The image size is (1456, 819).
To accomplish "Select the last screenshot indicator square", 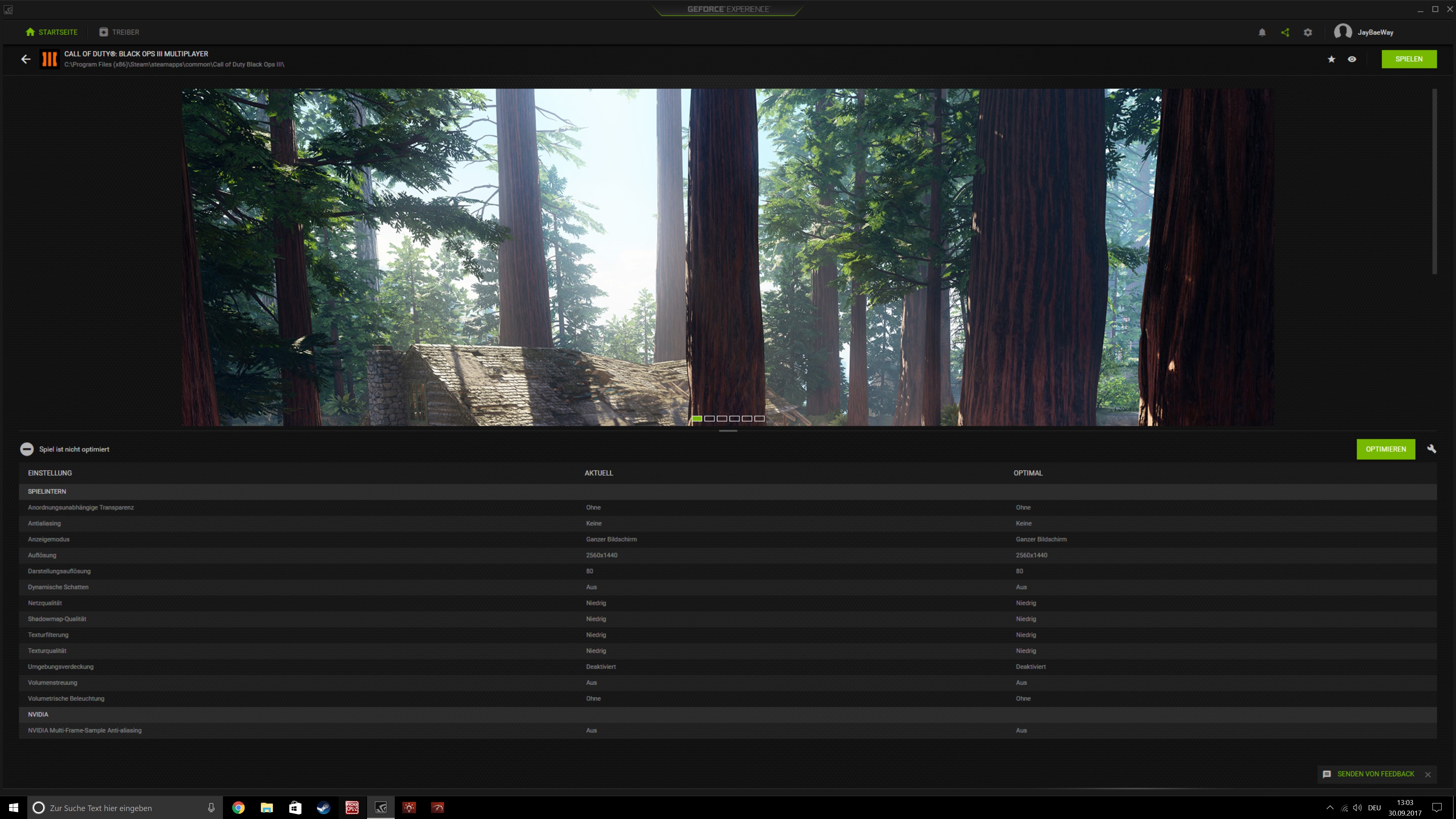I will (759, 418).
